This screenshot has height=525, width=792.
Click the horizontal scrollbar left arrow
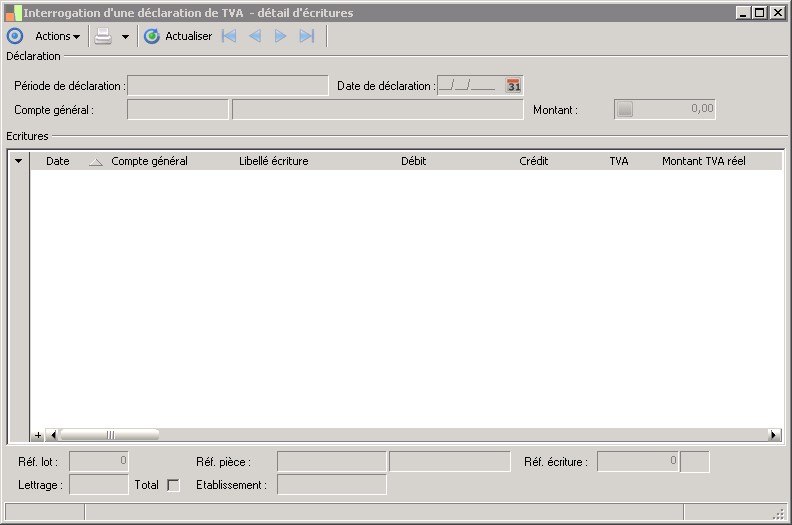[x=53, y=435]
